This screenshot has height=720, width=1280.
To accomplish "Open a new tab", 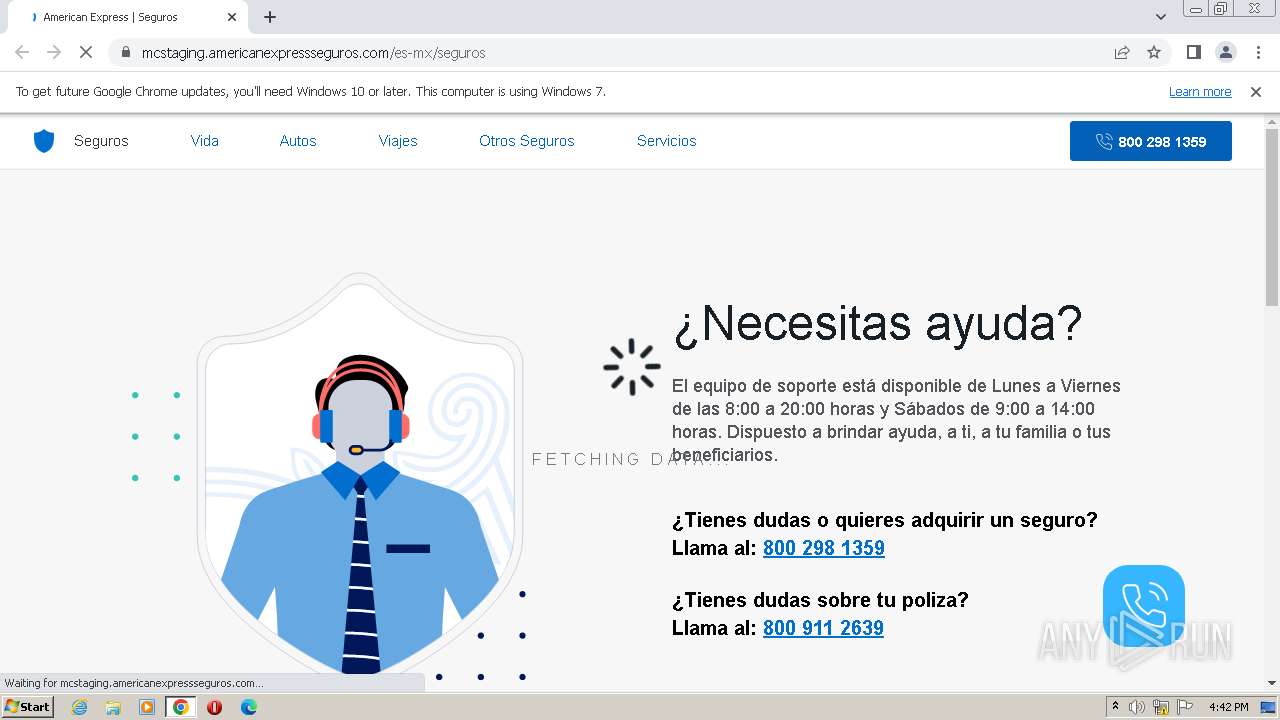I will [x=270, y=17].
